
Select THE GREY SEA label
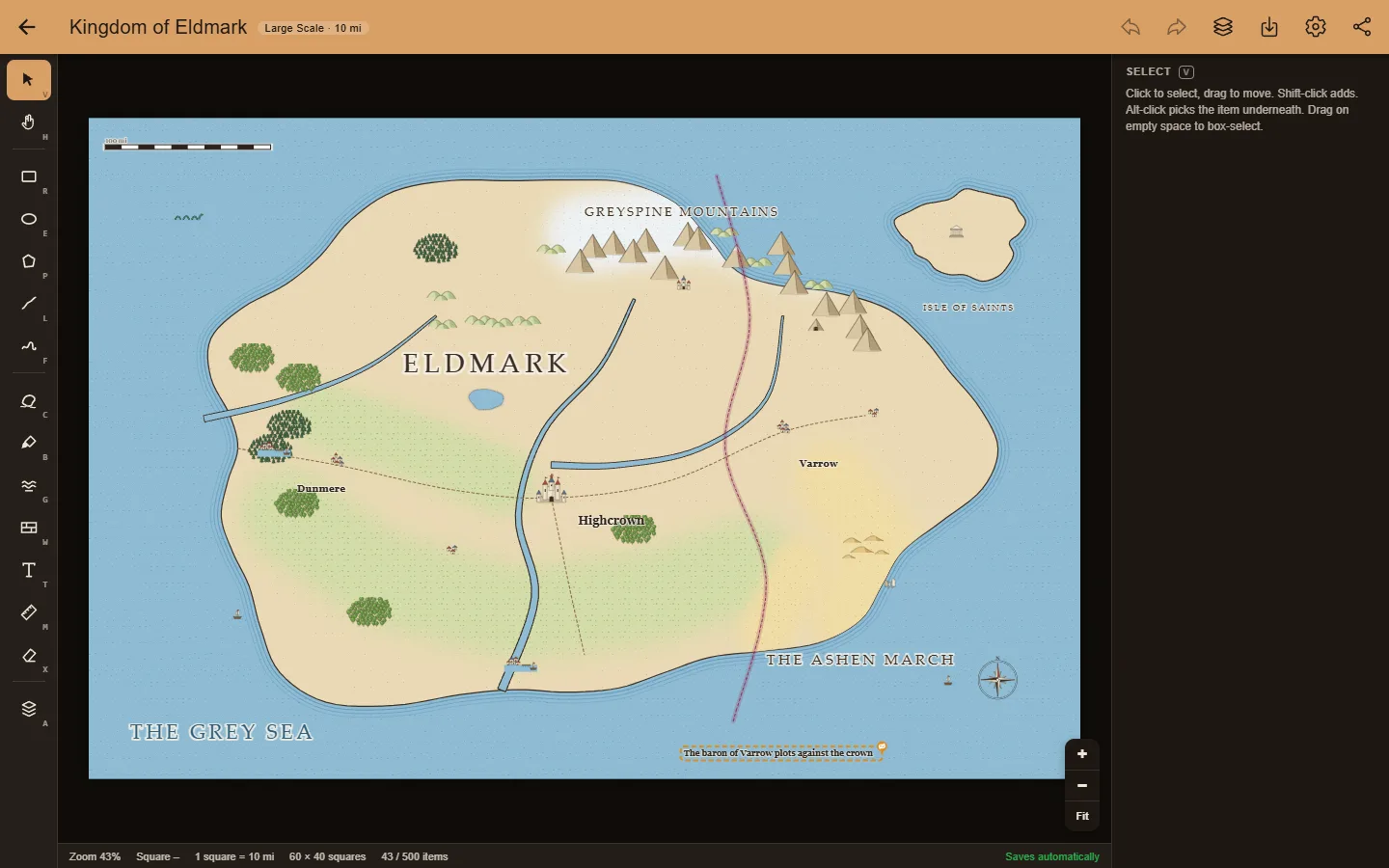221,732
